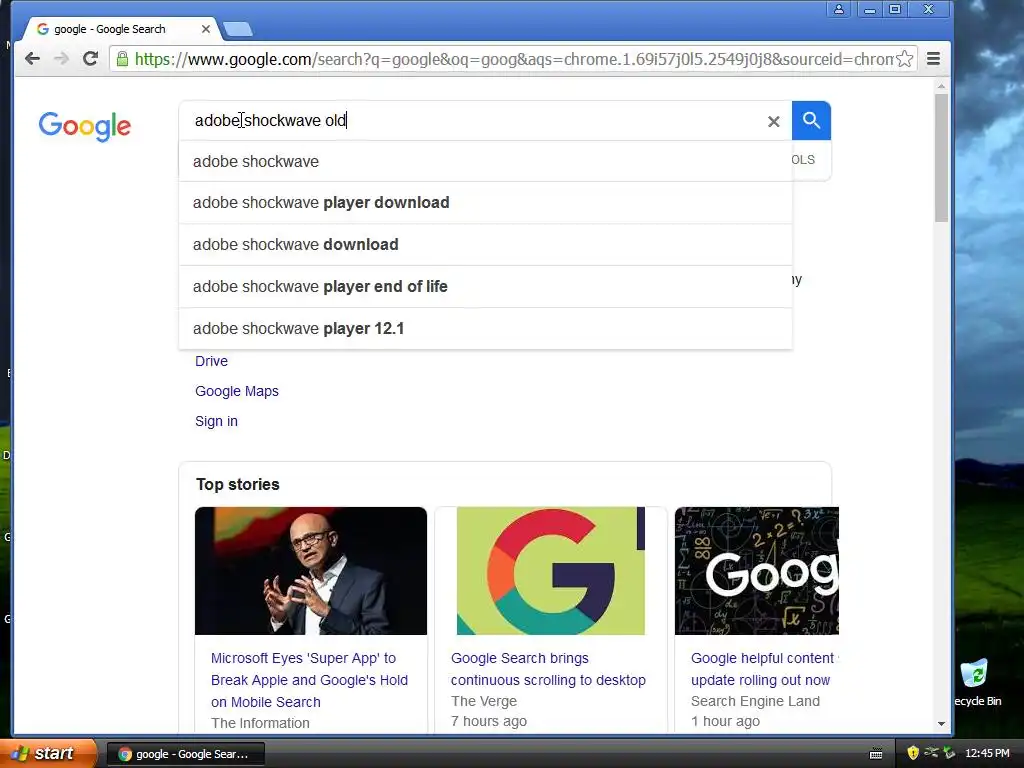Click the Satya Nadella story thumbnail

click(x=311, y=571)
